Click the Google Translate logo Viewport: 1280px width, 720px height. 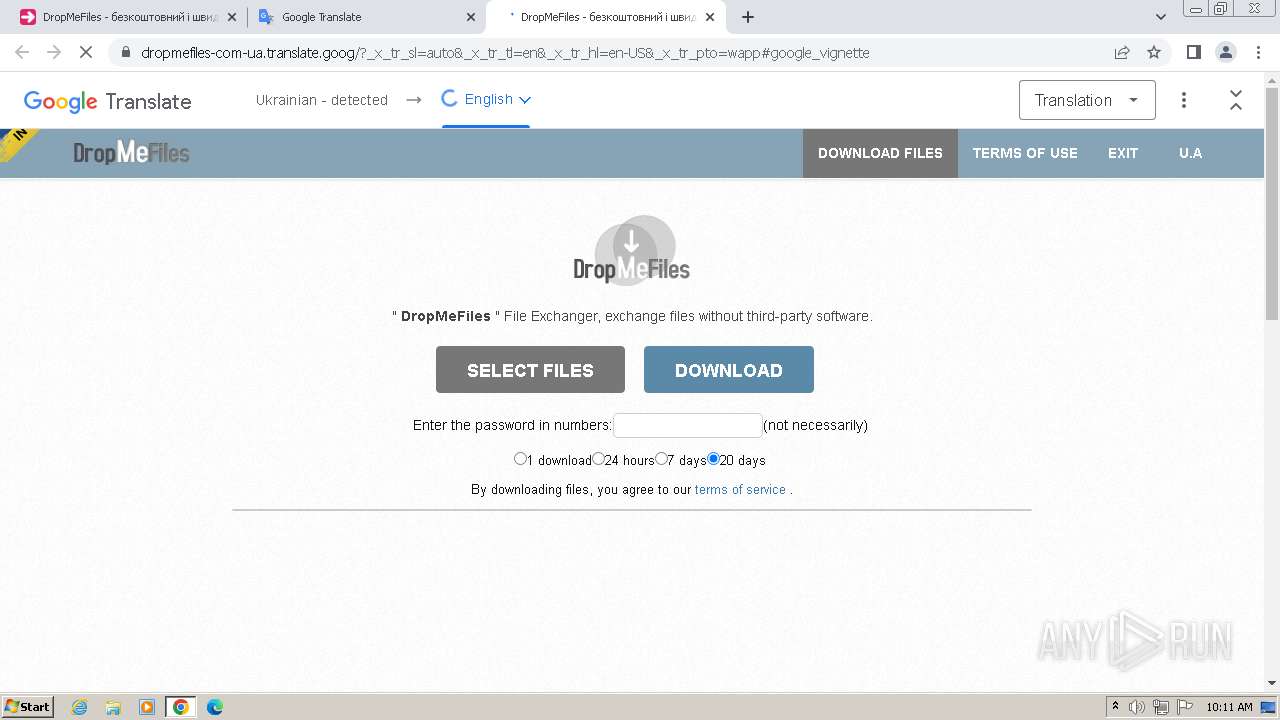tap(107, 101)
